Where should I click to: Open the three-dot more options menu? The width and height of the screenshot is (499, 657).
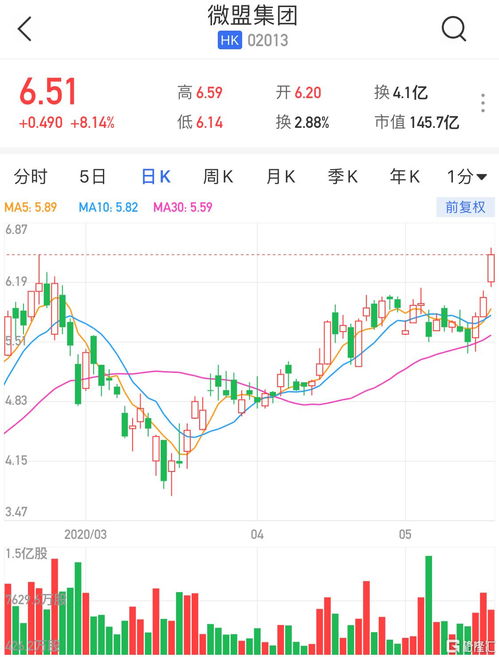(483, 103)
